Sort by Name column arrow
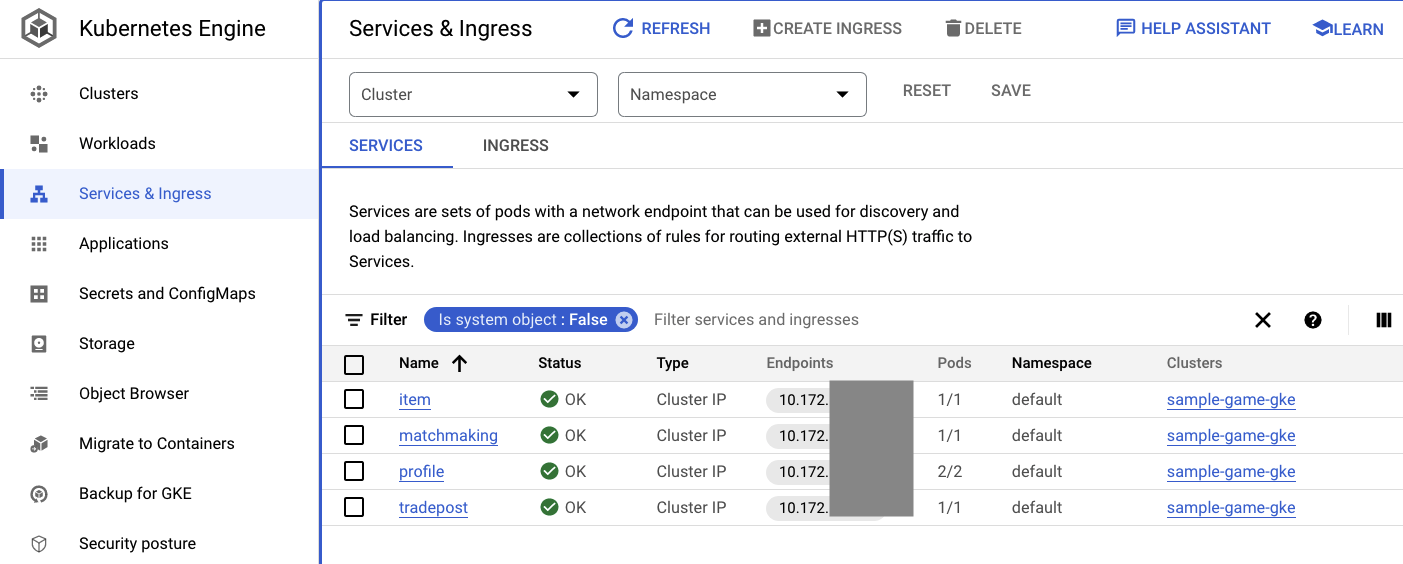The image size is (1403, 564). (x=460, y=364)
